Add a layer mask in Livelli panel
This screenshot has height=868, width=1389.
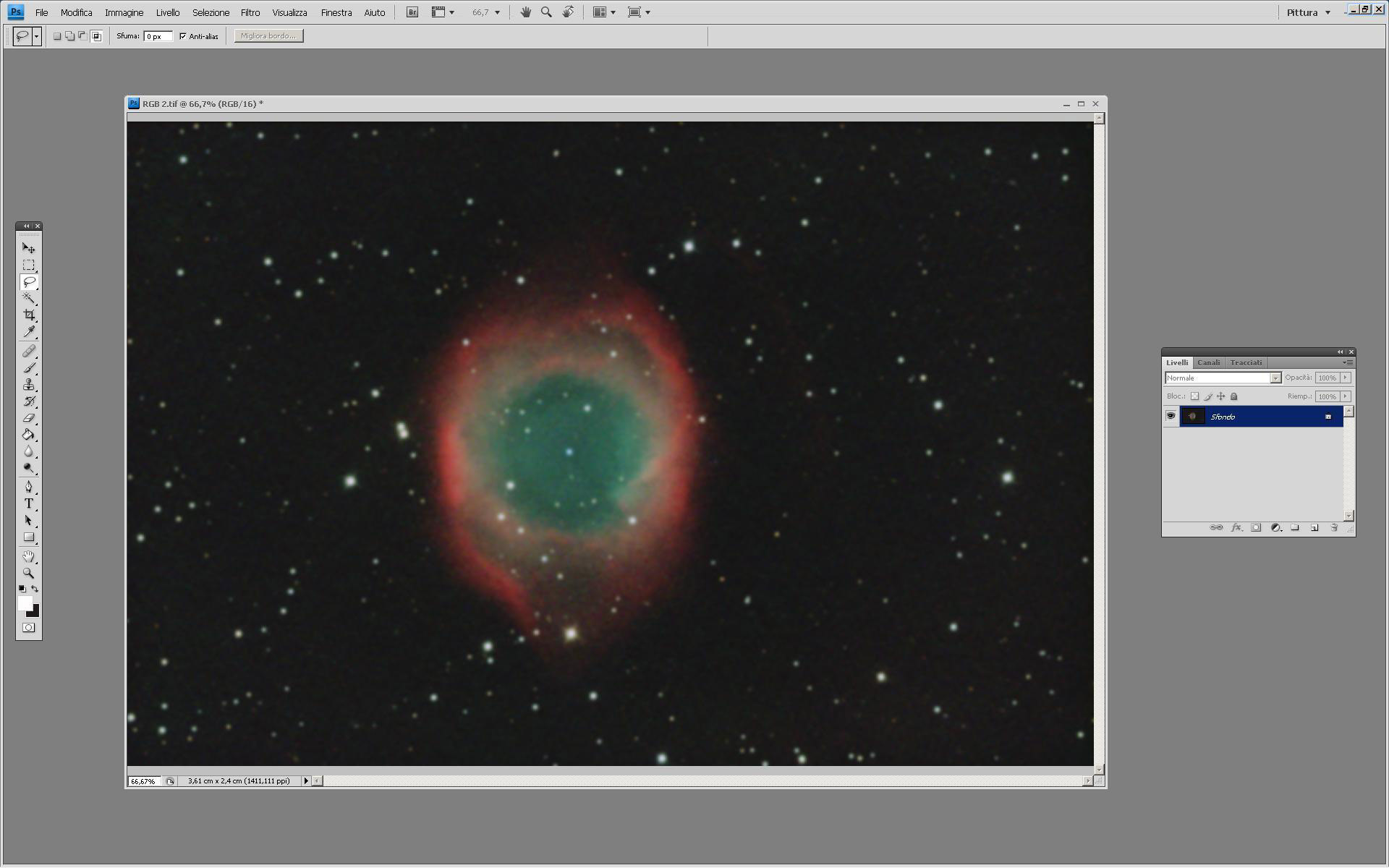click(x=1256, y=528)
